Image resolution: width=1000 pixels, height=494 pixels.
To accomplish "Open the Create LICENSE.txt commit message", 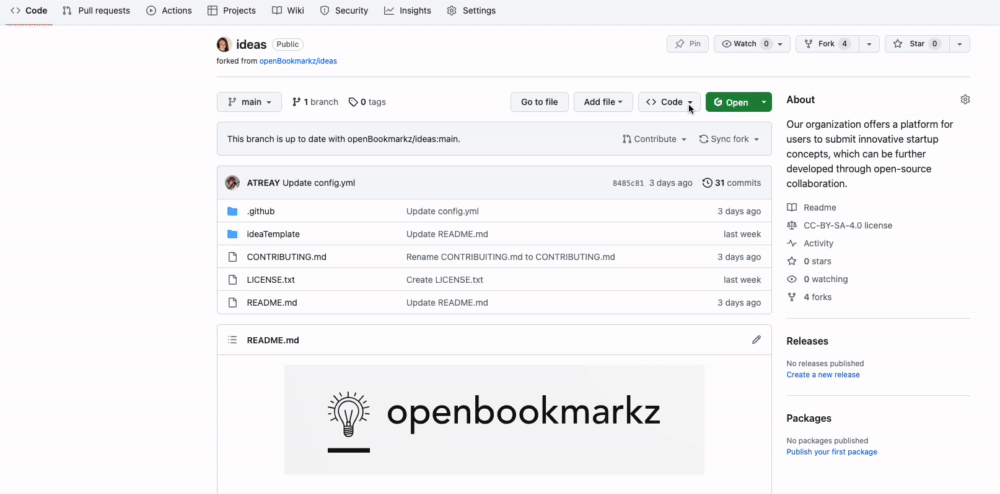I will tap(445, 280).
